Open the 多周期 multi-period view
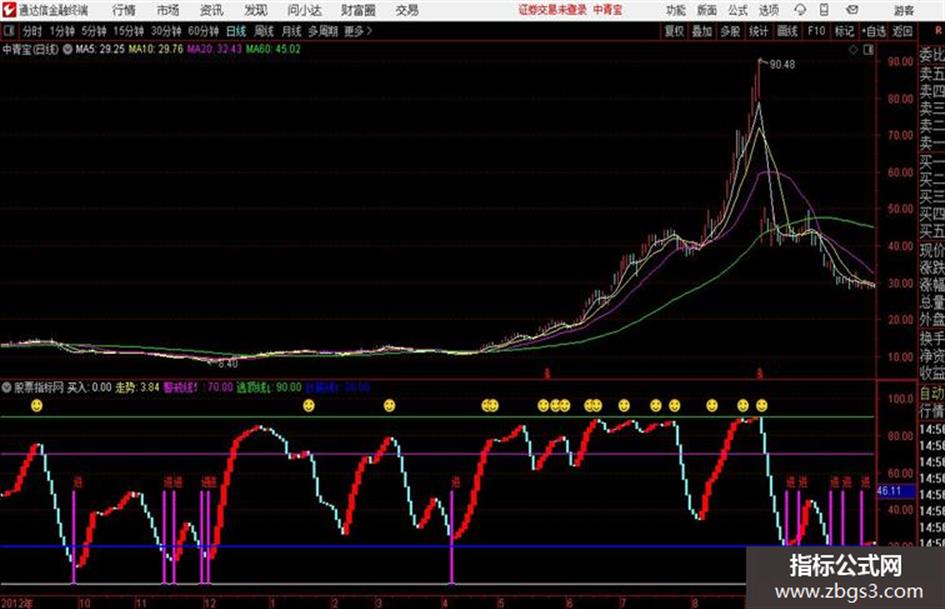 tap(322, 31)
